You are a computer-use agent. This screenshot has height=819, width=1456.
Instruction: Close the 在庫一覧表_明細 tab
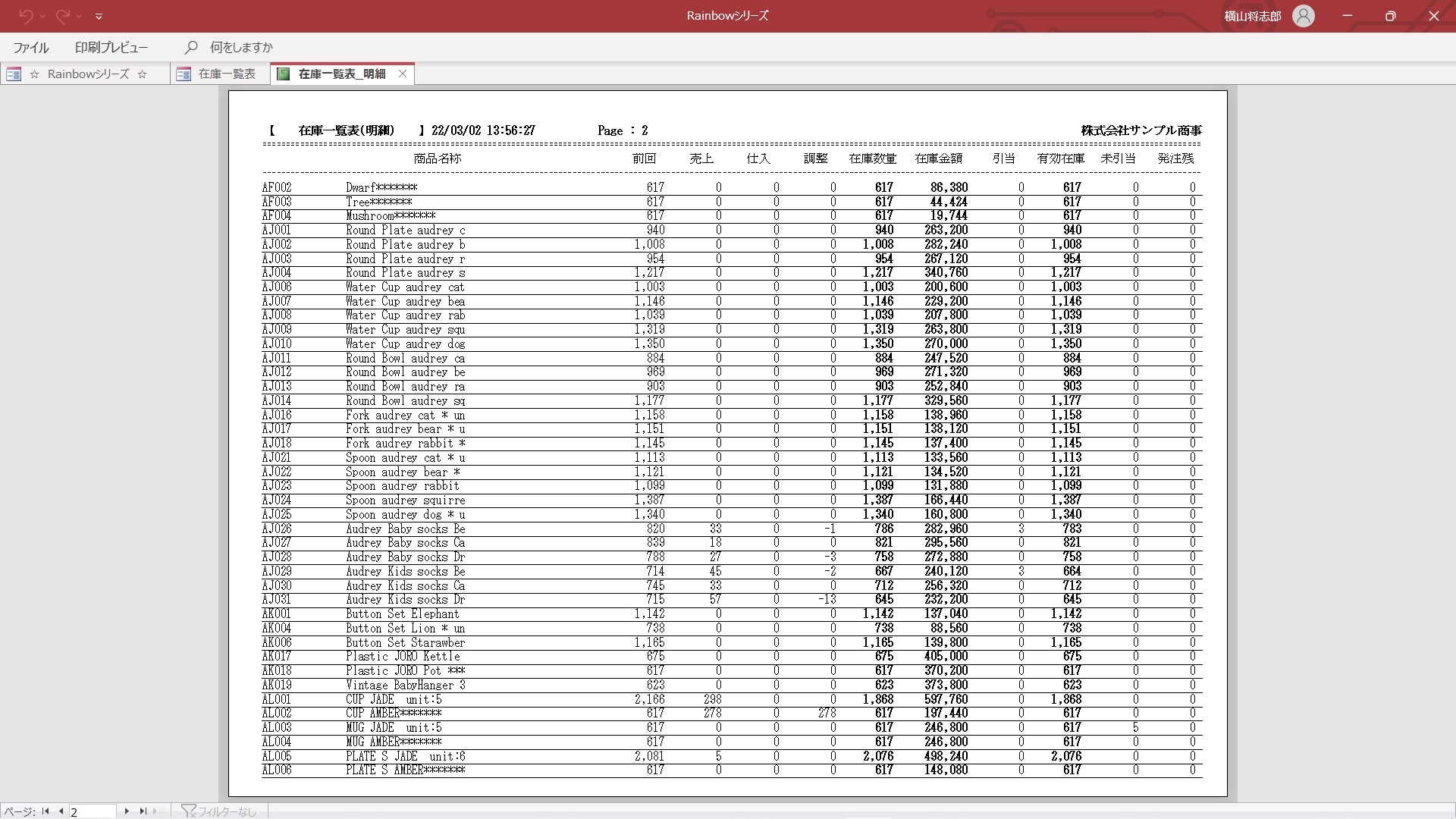click(x=403, y=74)
